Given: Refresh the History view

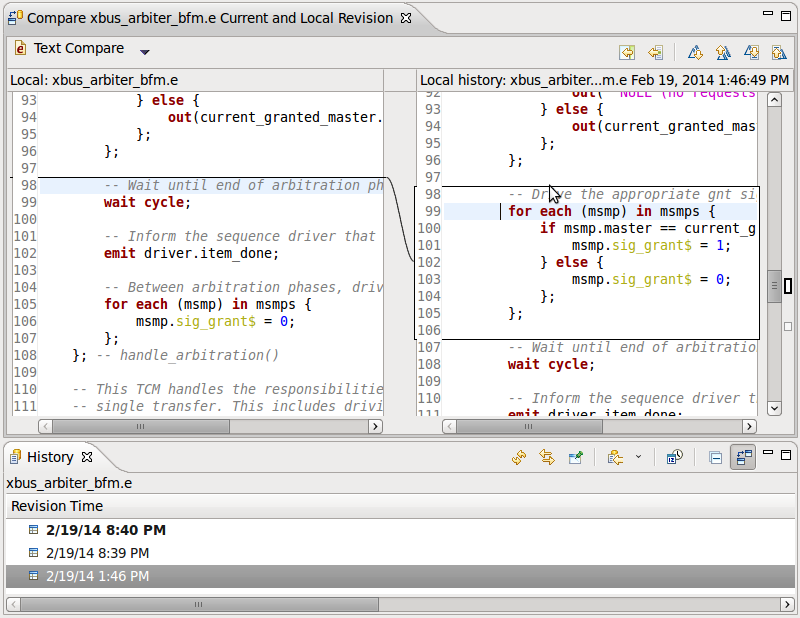Looking at the screenshot, I should pyautogui.click(x=519, y=457).
